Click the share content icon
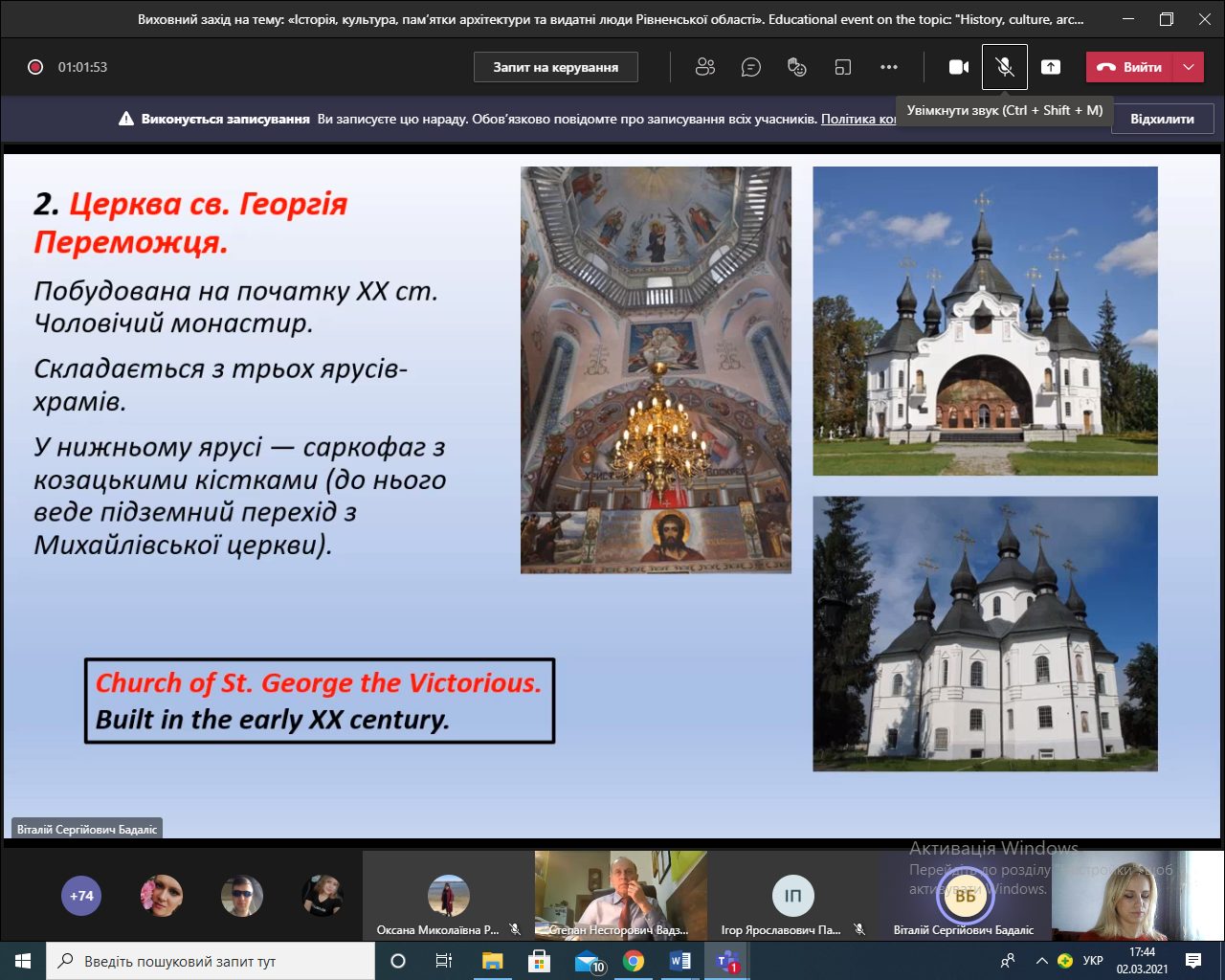 (x=1051, y=67)
